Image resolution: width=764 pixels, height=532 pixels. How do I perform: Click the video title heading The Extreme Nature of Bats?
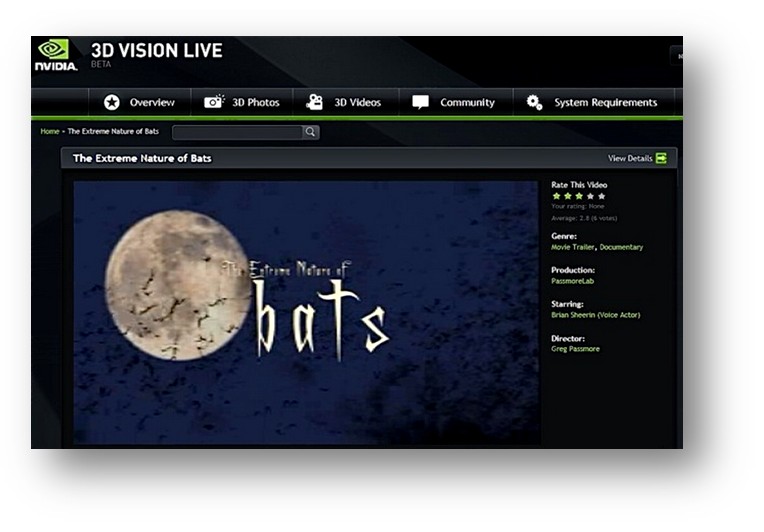(142, 158)
